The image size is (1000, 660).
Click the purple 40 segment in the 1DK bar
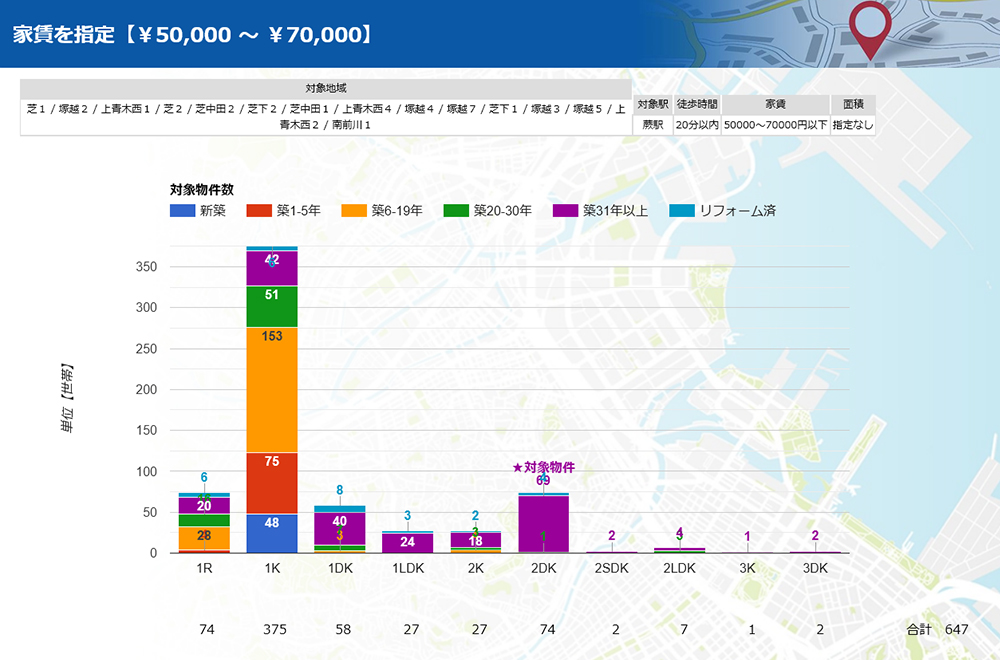click(x=340, y=527)
